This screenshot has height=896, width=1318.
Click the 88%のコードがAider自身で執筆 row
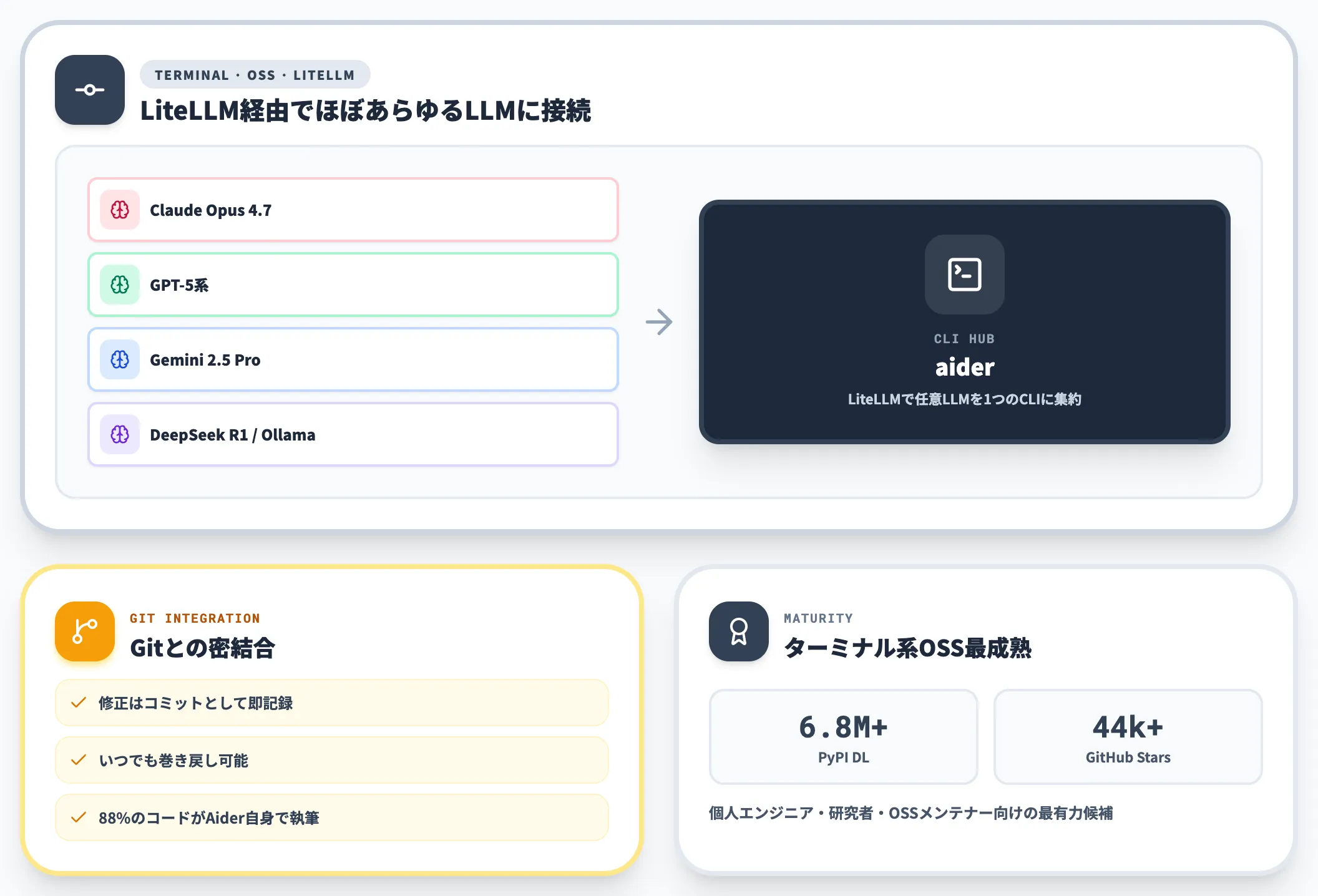pyautogui.click(x=332, y=817)
